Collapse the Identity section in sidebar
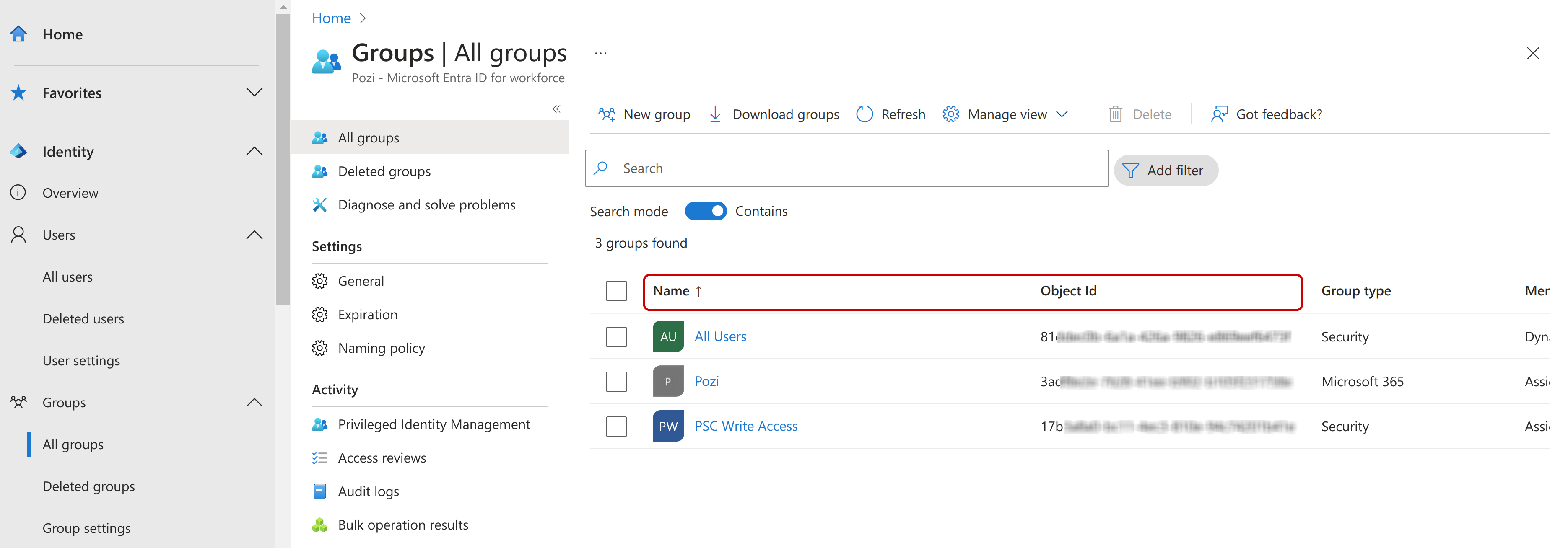 coord(254,151)
